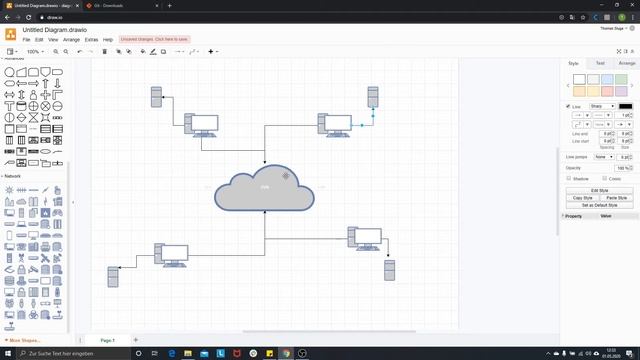
Task: Select the top-left PC shape on canvas
Action: (x=201, y=125)
